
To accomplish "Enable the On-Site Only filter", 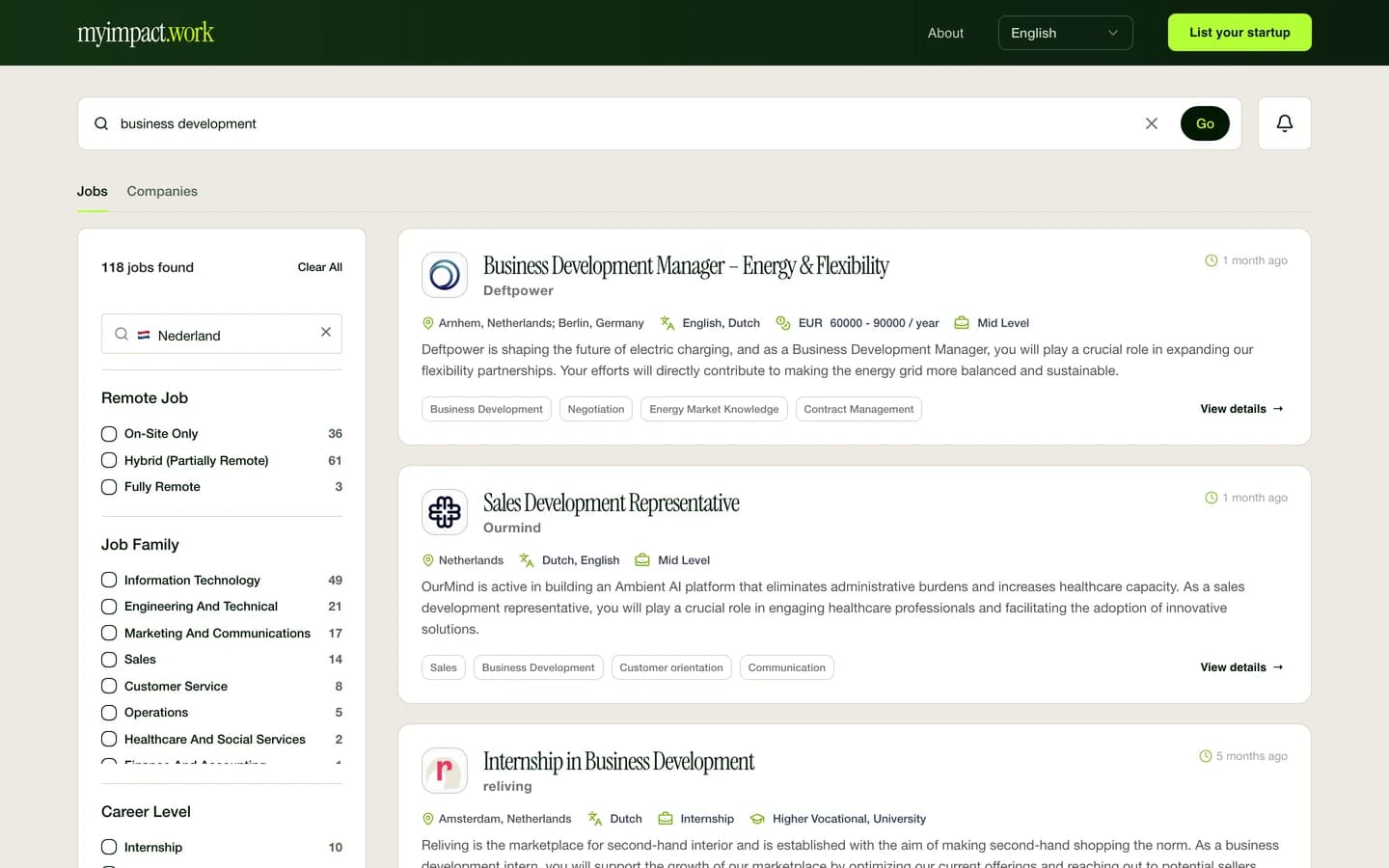I will 109,434.
